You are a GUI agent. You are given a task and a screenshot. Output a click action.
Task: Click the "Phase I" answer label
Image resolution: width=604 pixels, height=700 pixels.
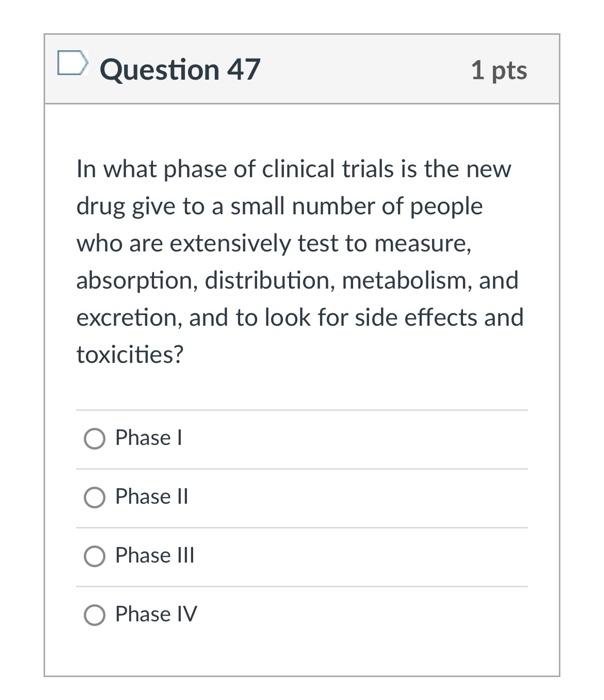[148, 438]
